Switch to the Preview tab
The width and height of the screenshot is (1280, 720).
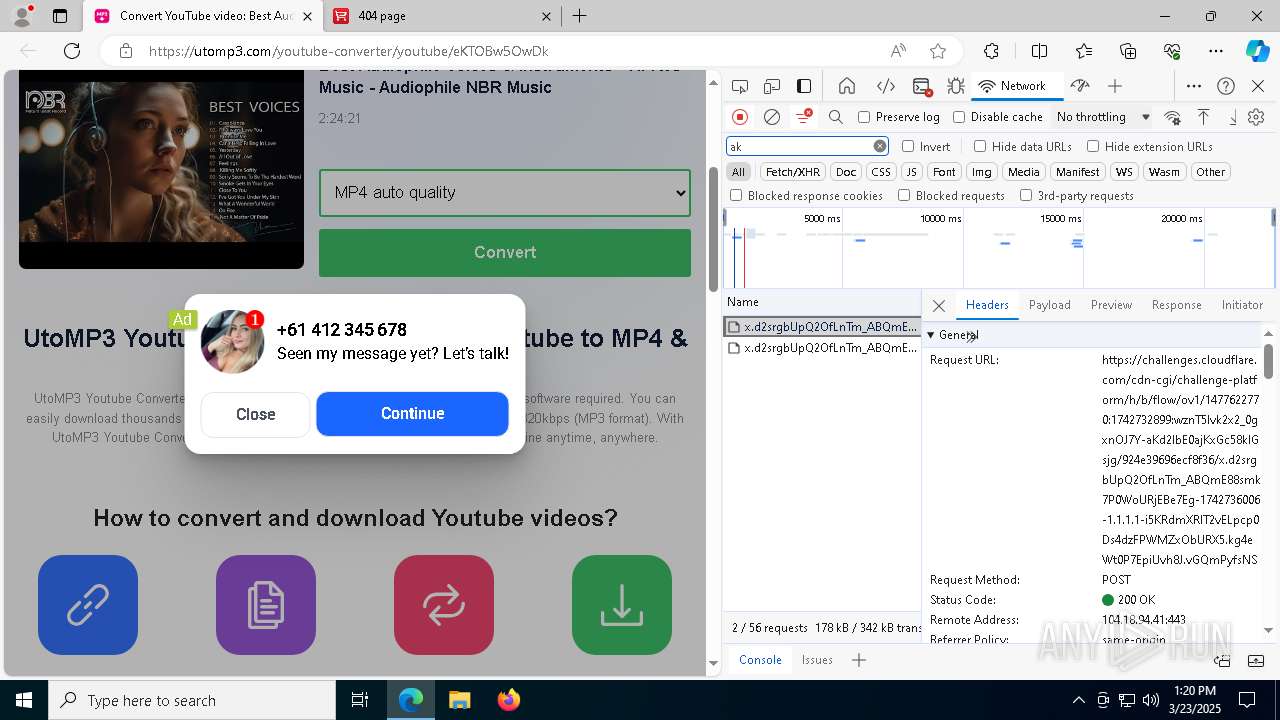point(1111,305)
